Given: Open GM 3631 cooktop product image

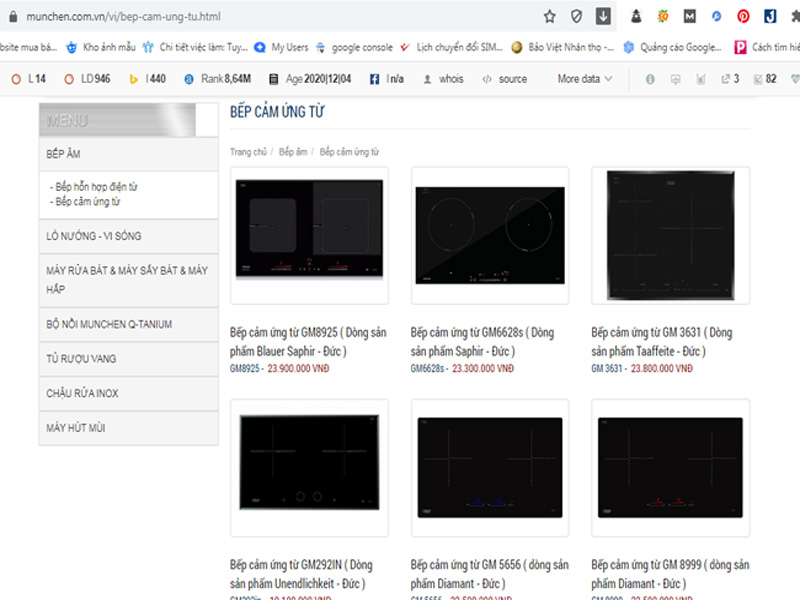Looking at the screenshot, I should tap(670, 236).
